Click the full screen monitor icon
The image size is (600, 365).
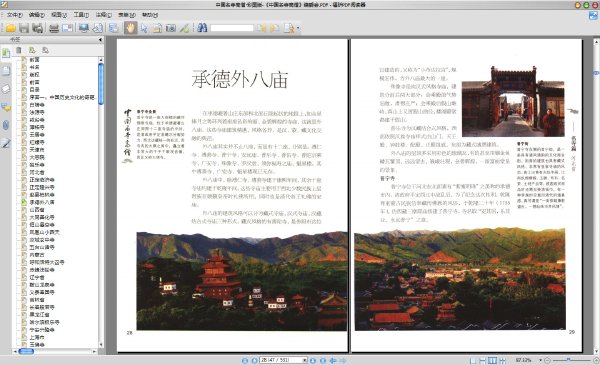pos(84,28)
